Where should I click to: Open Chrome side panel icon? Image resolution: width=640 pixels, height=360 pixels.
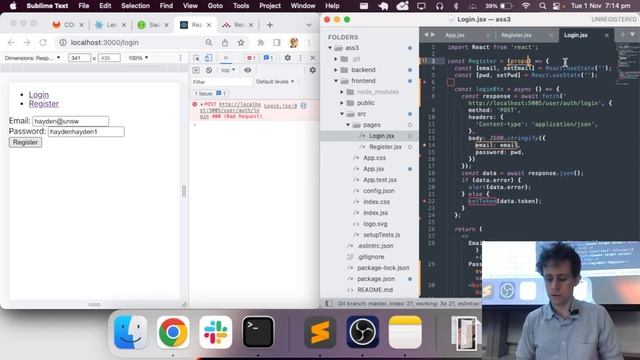[x=277, y=42]
